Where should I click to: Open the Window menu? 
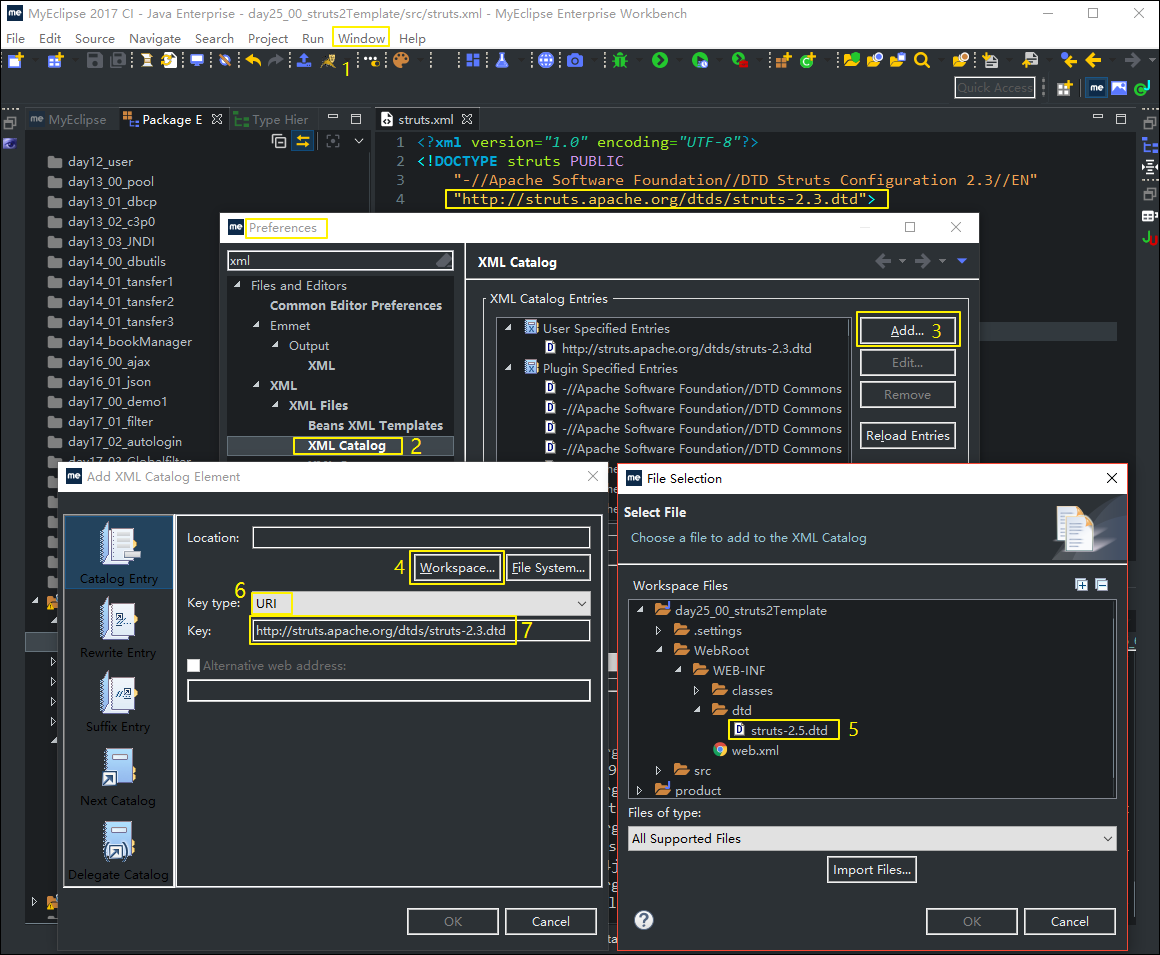(361, 38)
